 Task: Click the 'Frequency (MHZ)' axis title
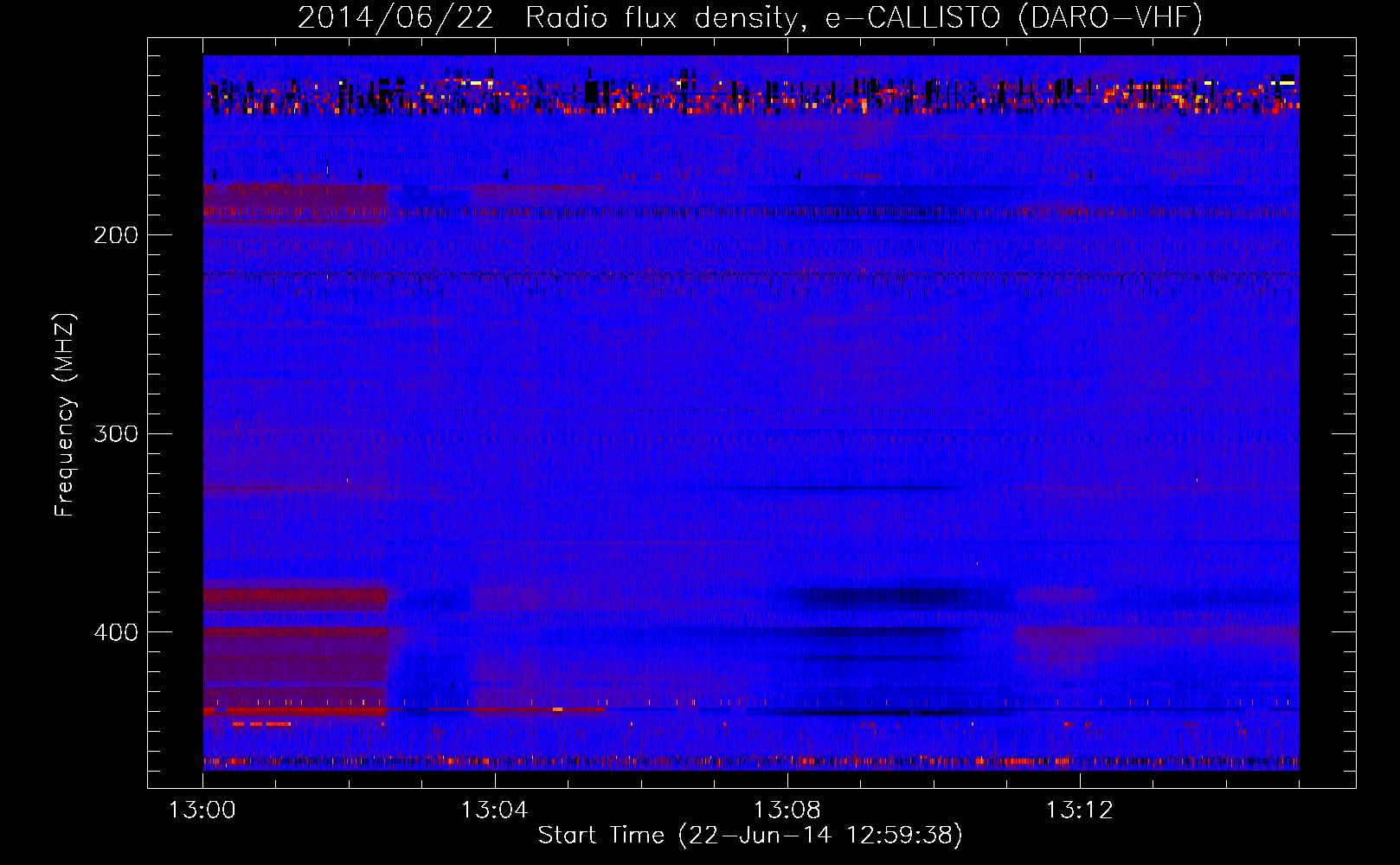[65, 414]
